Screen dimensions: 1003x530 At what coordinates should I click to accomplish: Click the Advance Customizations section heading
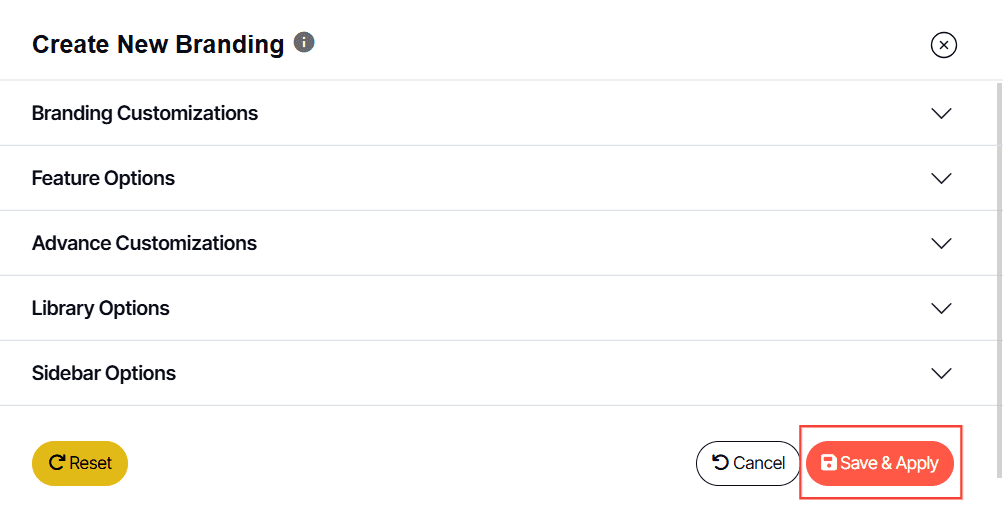pos(144,243)
